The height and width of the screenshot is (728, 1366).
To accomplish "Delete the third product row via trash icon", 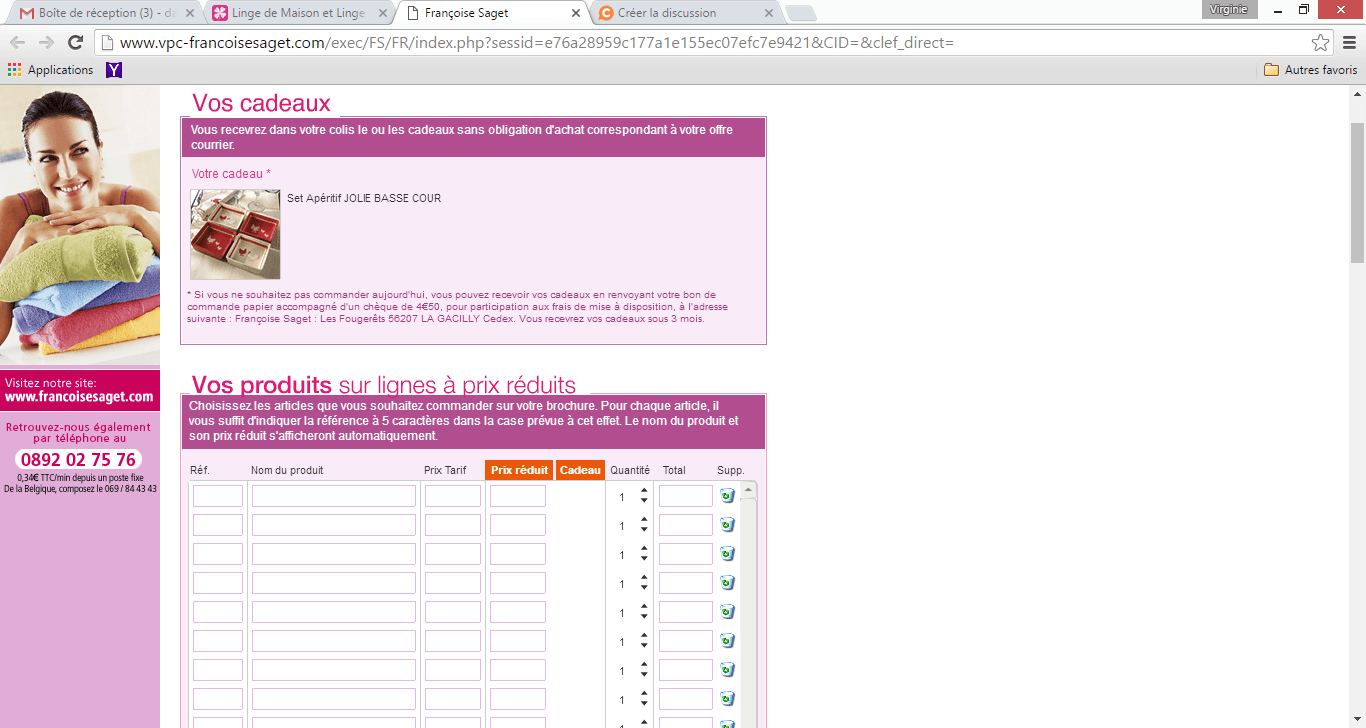I will pos(727,554).
